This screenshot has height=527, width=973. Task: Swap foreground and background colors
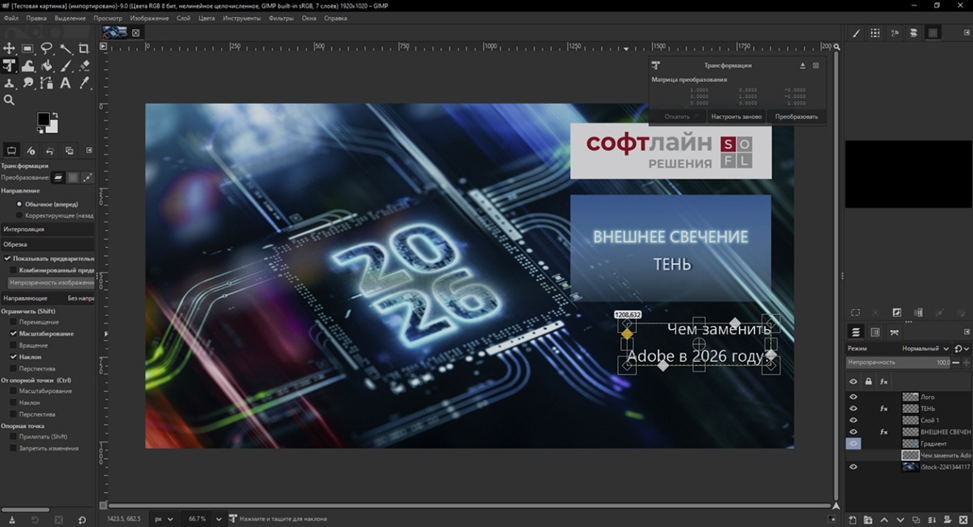(x=55, y=115)
